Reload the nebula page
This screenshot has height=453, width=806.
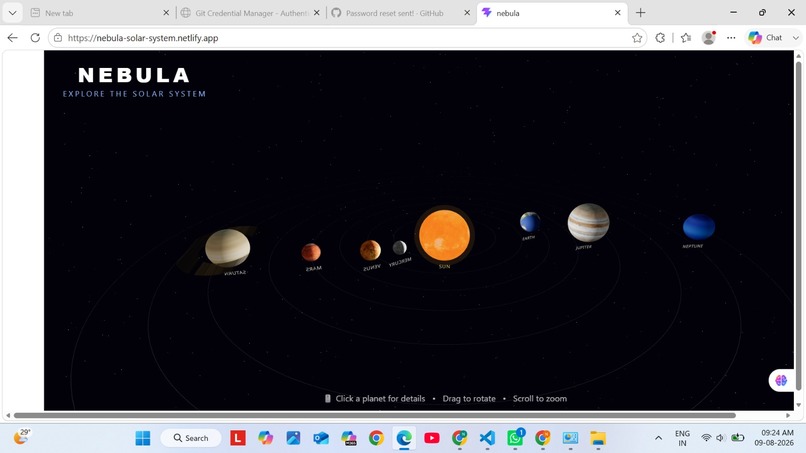pyautogui.click(x=35, y=38)
